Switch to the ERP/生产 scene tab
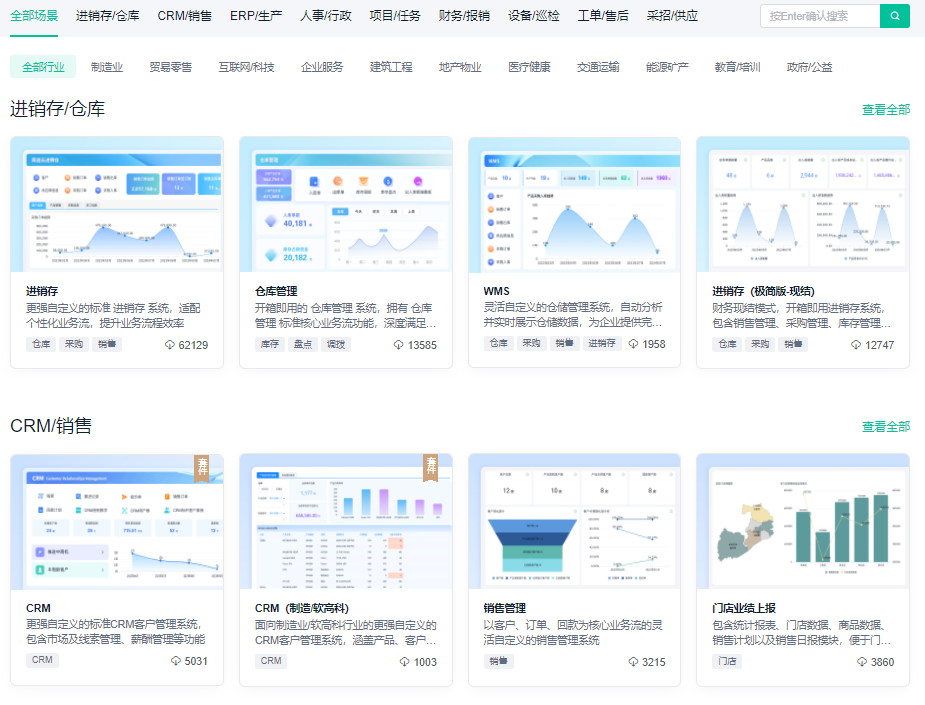Image resolution: width=925 pixels, height=705 pixels. point(256,16)
